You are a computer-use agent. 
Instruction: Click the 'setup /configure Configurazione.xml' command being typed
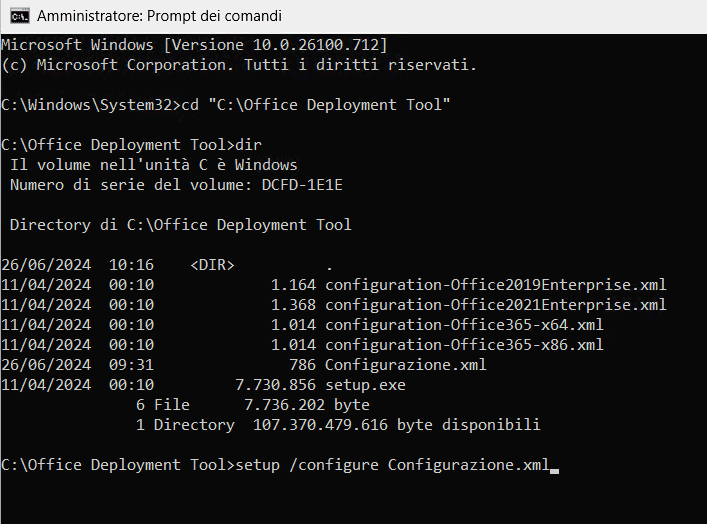click(392, 465)
